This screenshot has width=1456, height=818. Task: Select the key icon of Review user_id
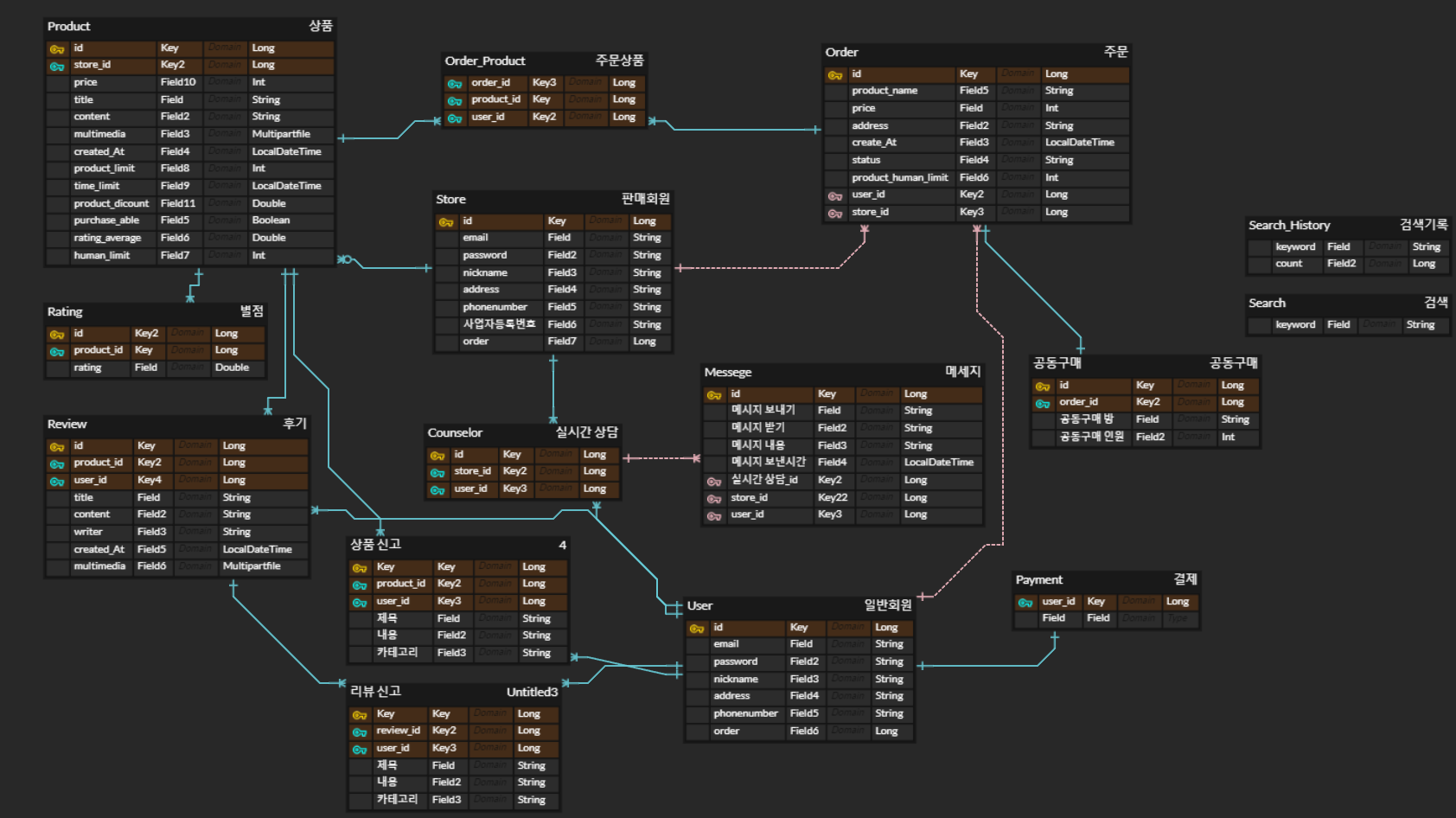57,482
